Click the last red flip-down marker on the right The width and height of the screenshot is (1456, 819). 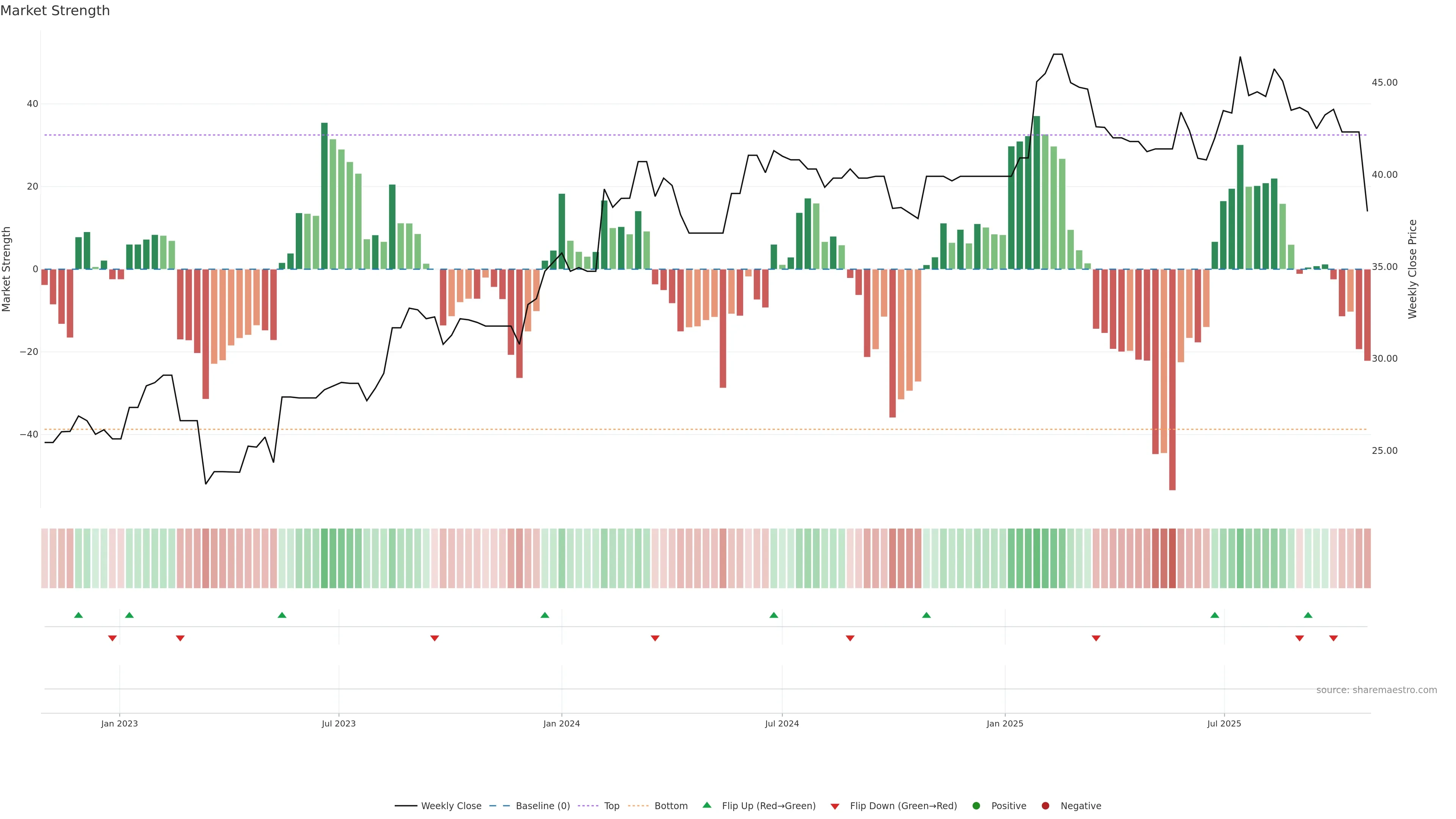tap(1334, 638)
